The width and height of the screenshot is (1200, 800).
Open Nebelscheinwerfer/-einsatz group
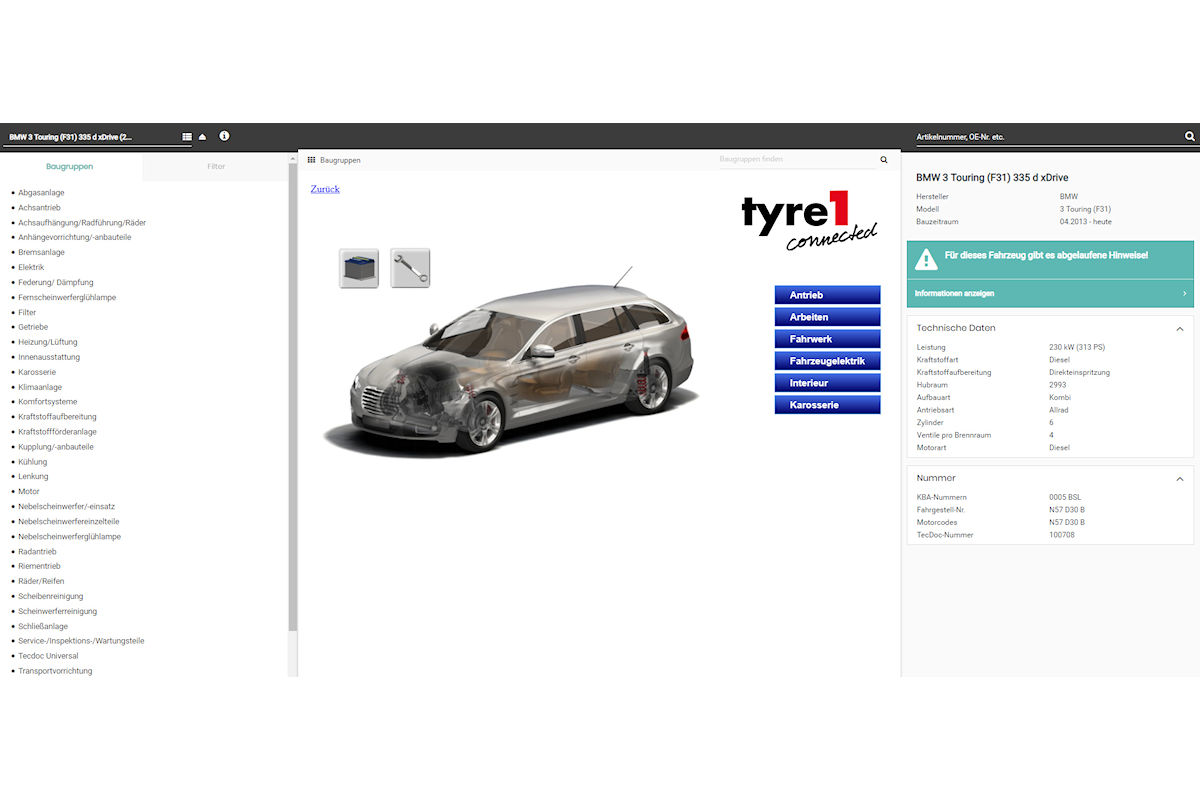pyautogui.click(x=66, y=507)
